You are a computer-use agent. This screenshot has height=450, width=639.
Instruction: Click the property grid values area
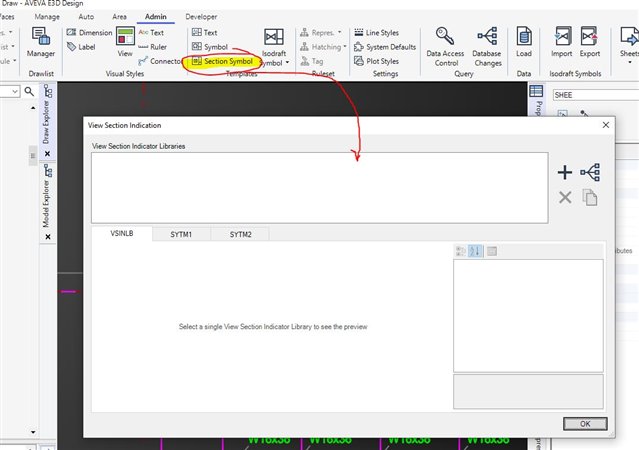coord(528,316)
